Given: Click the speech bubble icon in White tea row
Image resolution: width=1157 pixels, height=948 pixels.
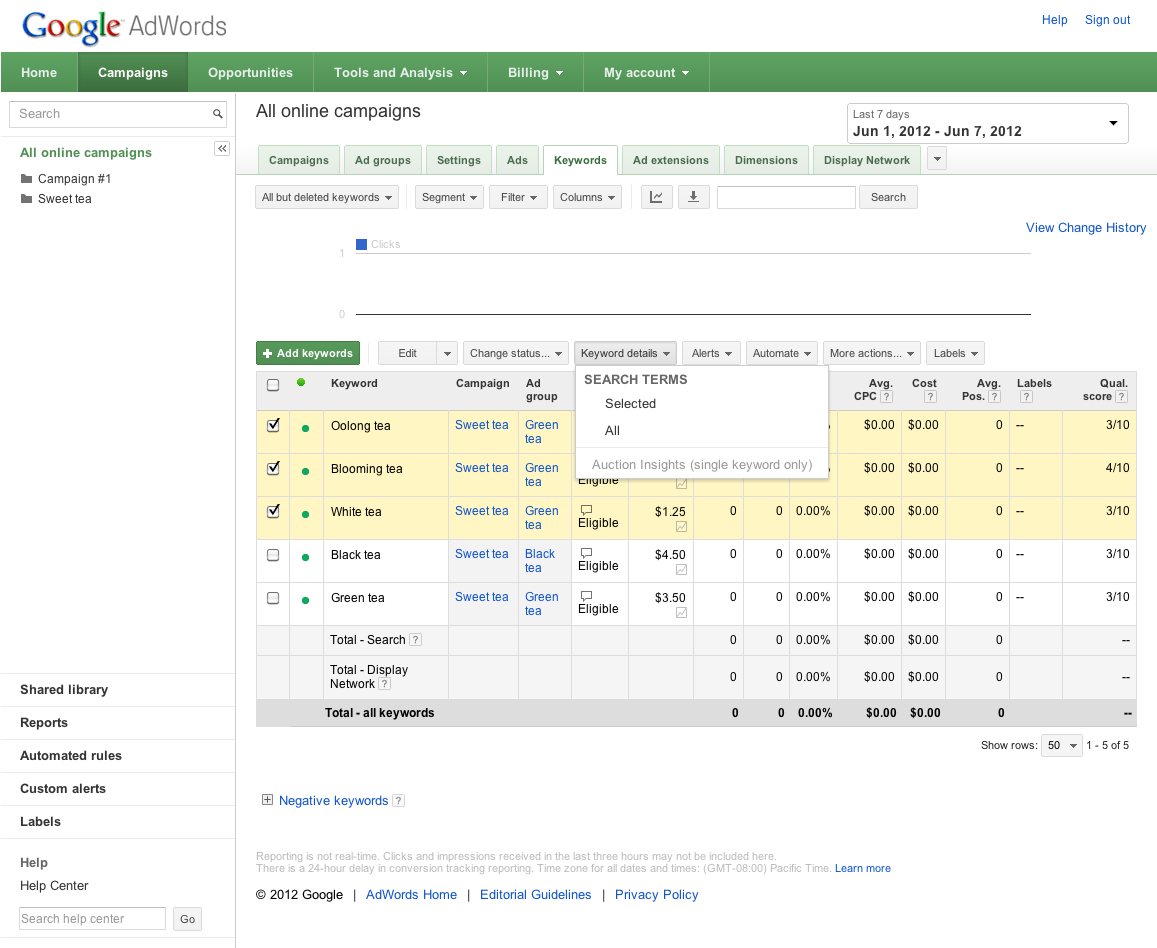Looking at the screenshot, I should pyautogui.click(x=587, y=510).
